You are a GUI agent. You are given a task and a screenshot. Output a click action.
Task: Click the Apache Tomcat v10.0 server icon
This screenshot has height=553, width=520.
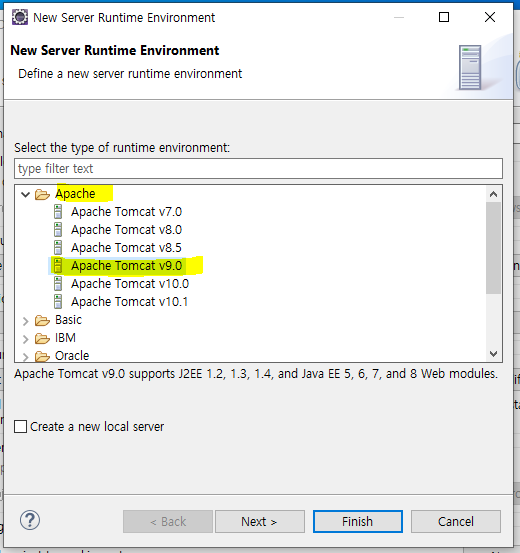pyautogui.click(x=58, y=284)
